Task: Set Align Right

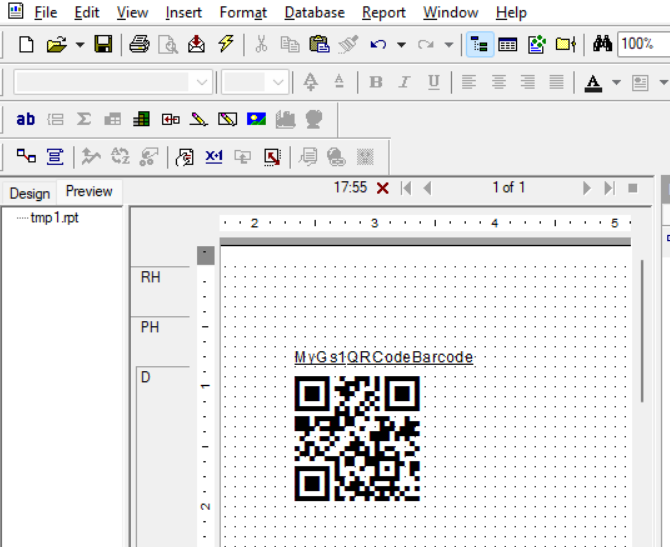Action: 527,82
